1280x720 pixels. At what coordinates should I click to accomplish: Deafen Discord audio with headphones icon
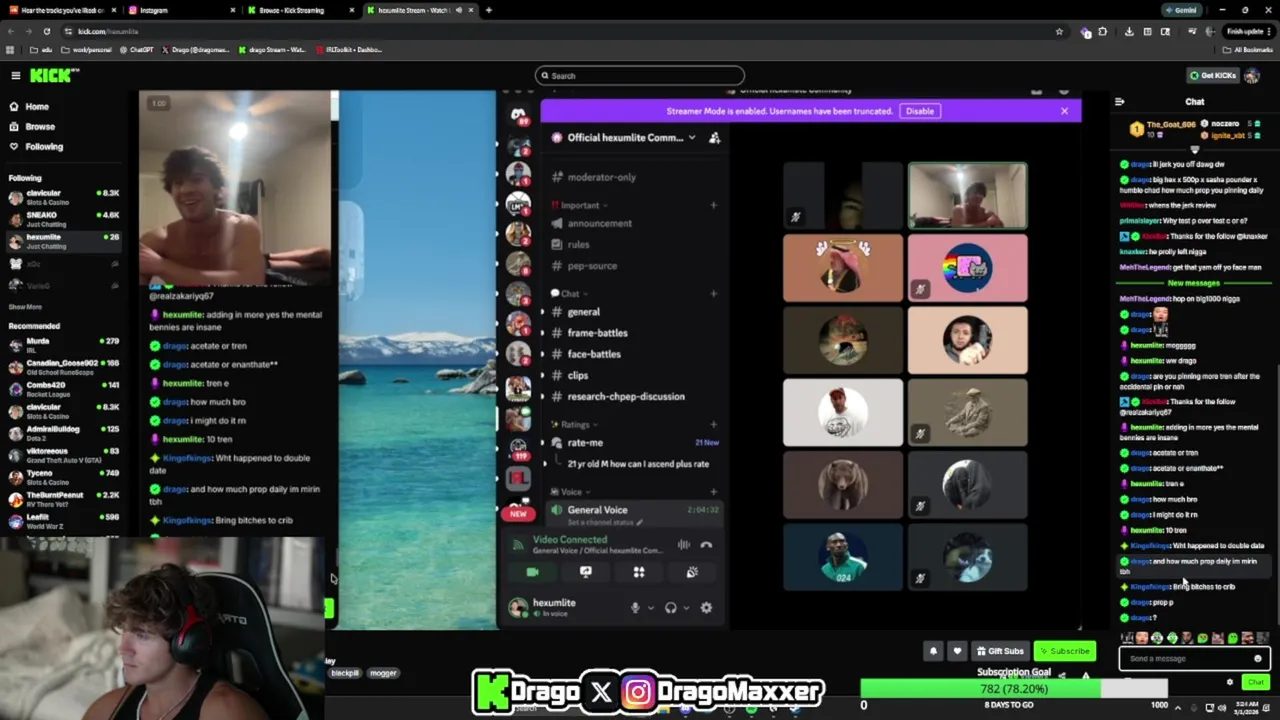coord(670,607)
